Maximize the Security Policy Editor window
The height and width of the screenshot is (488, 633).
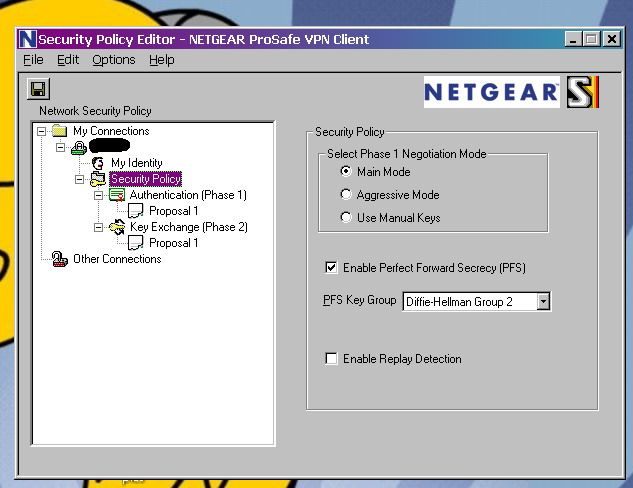point(592,39)
